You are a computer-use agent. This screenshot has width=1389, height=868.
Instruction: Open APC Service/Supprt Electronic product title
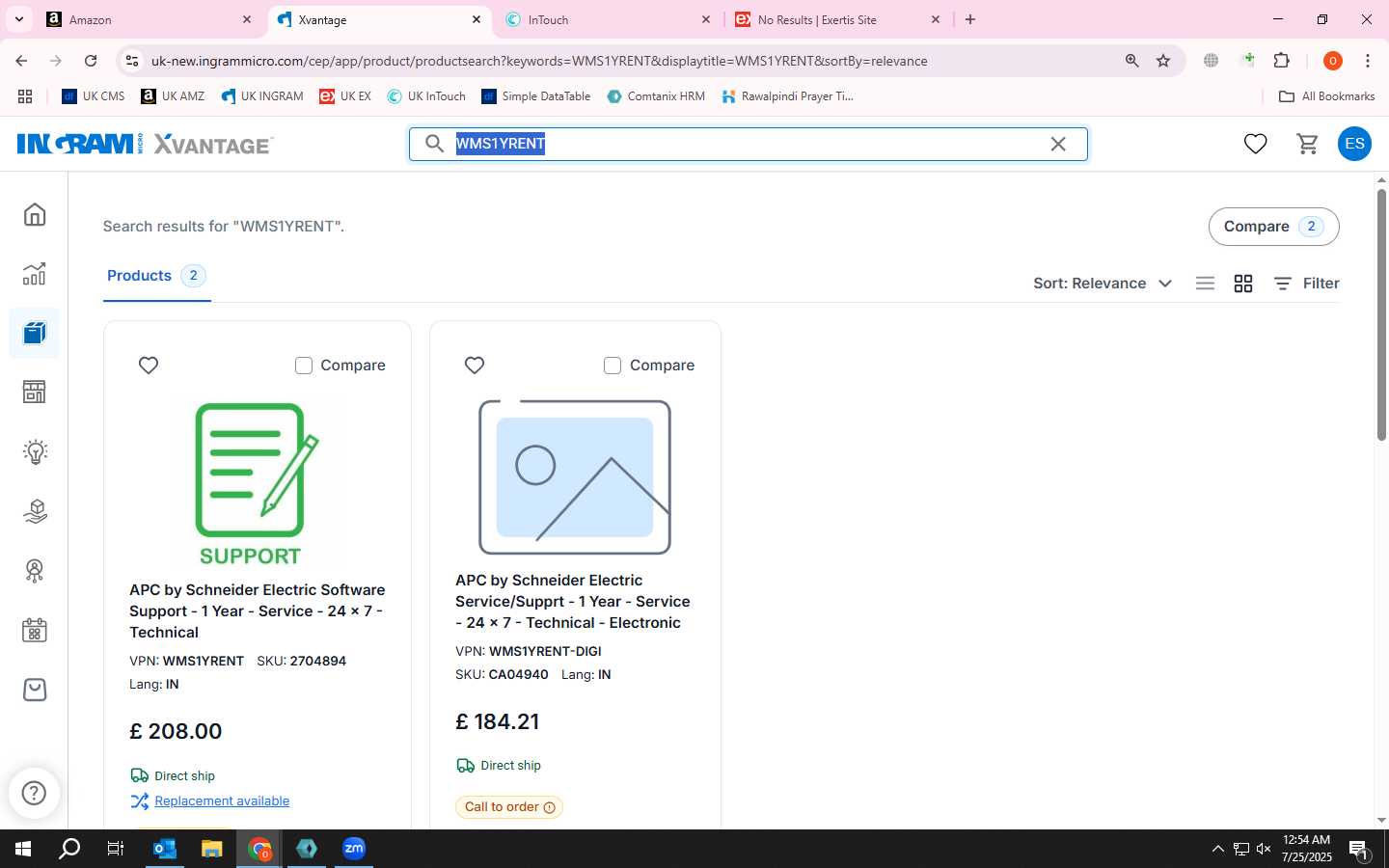[573, 602]
